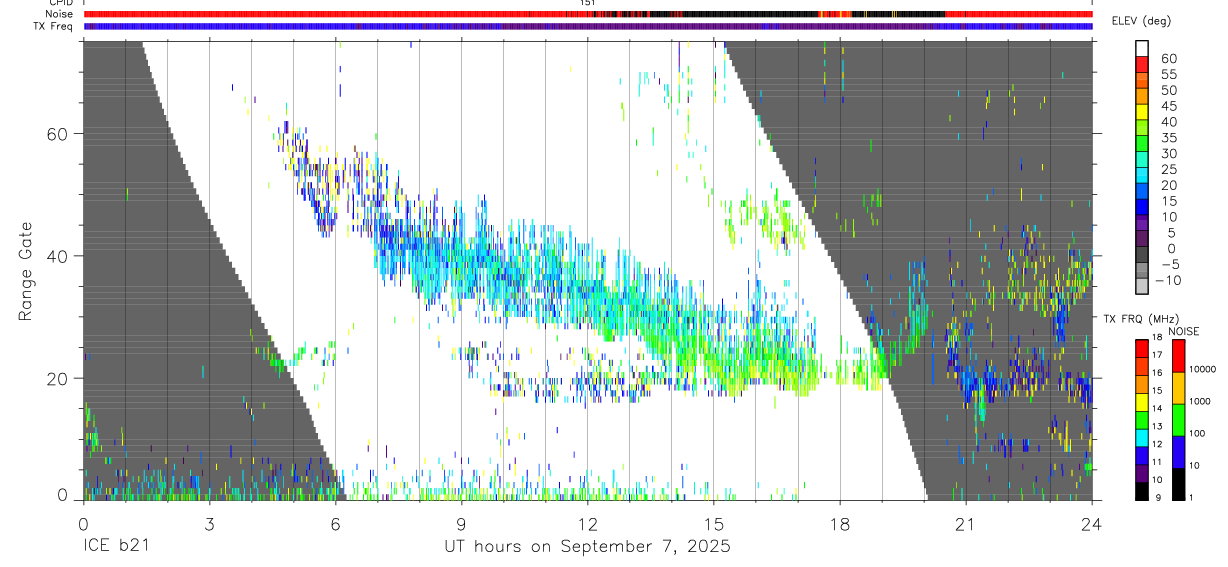The width and height of the screenshot is (1228, 567).
Task: Click the NOISE scale label '10000'
Action: (x=1204, y=369)
